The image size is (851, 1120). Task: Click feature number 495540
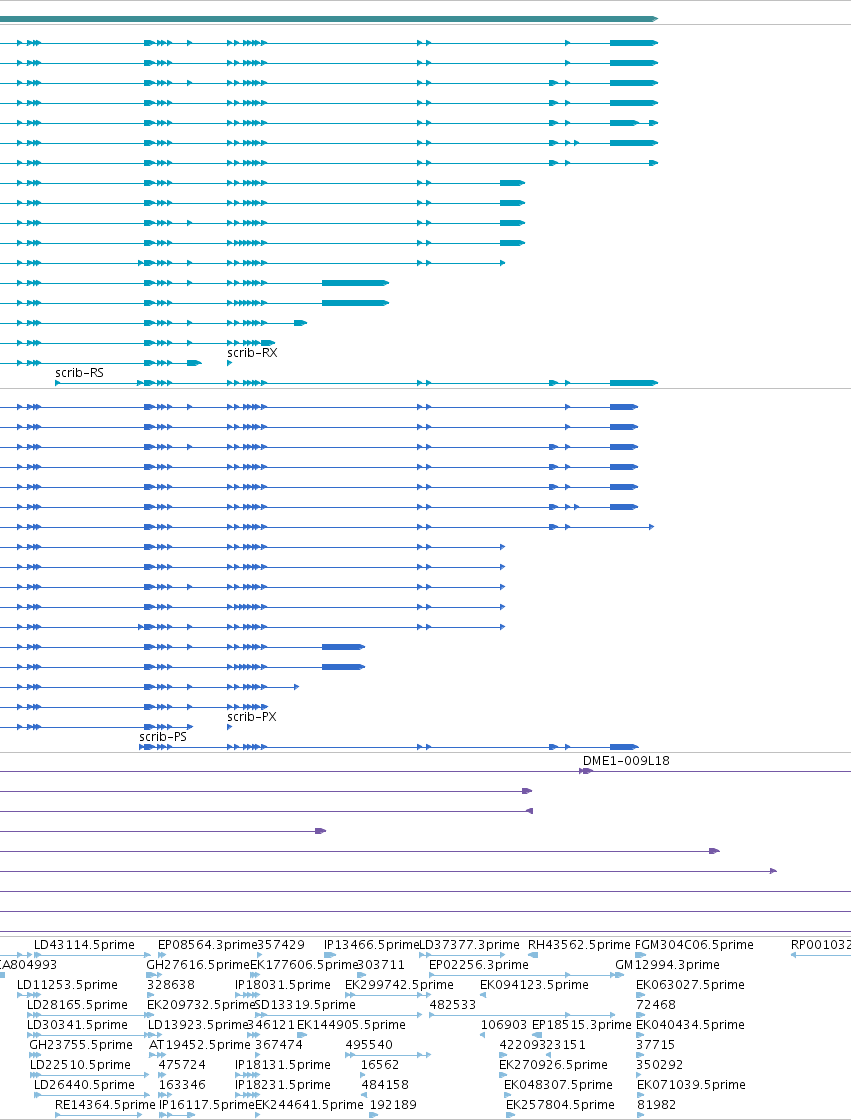coord(369,1045)
